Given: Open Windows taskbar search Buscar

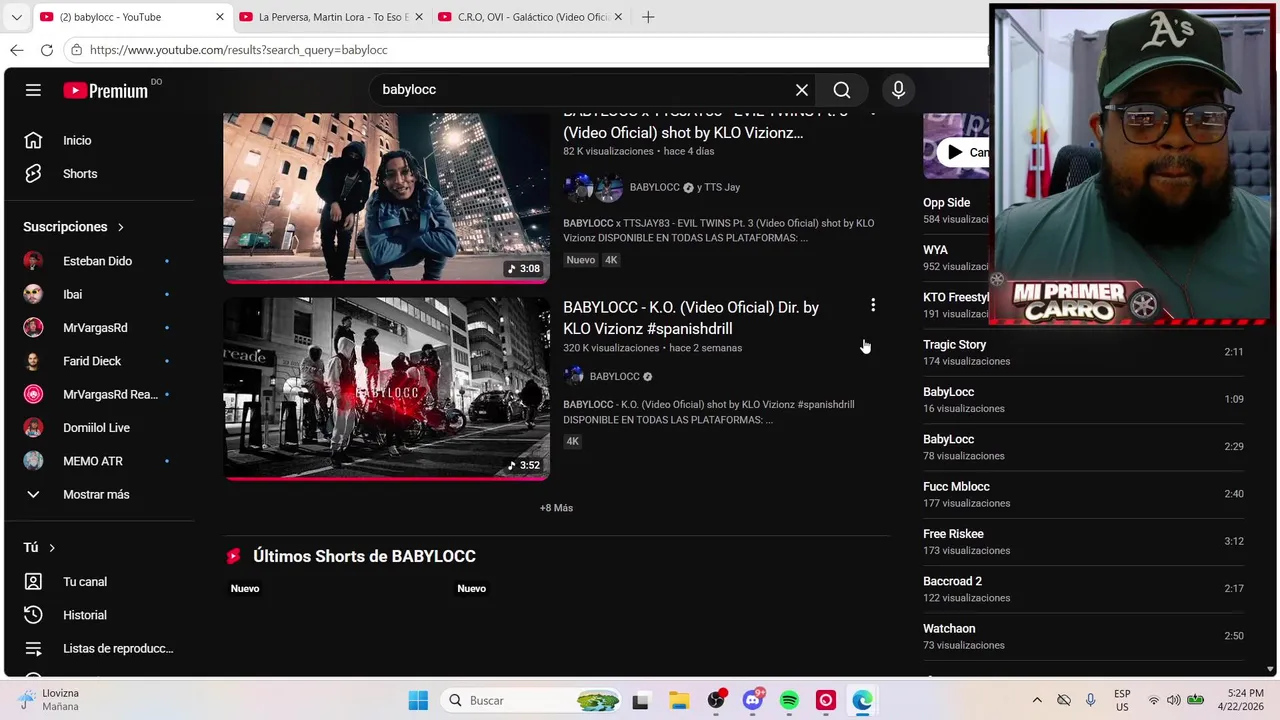Looking at the screenshot, I should pyautogui.click(x=530, y=701).
